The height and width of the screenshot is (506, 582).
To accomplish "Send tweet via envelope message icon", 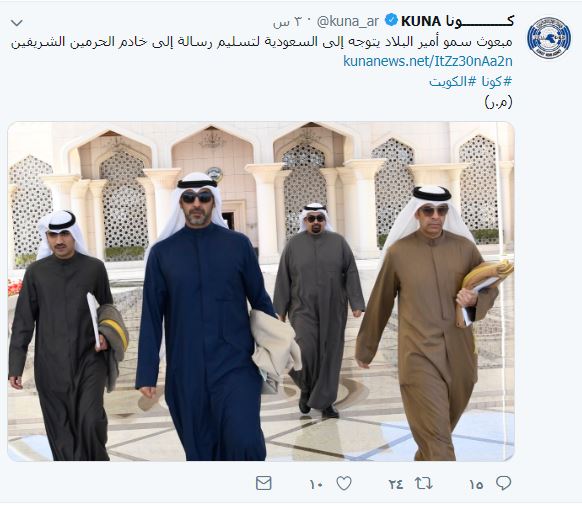I will point(264,483).
